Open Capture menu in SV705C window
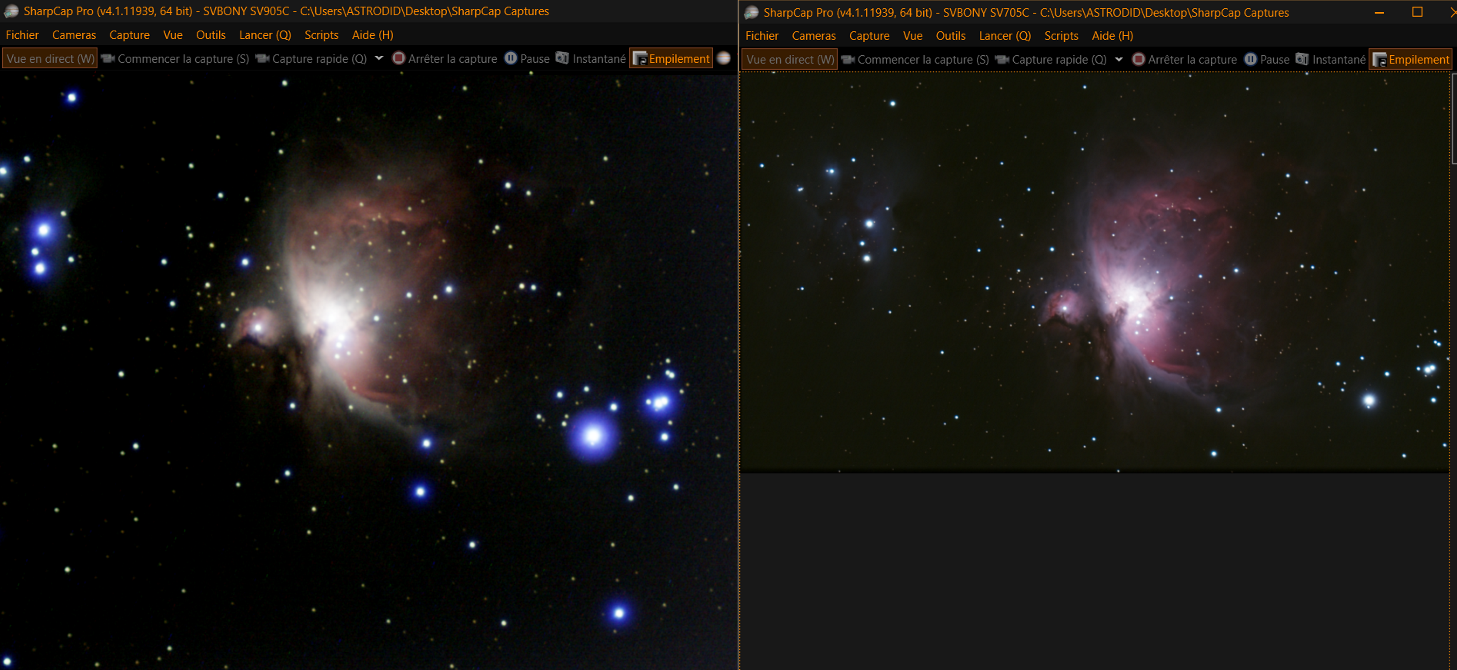Viewport: 1457px width, 670px height. pos(869,35)
